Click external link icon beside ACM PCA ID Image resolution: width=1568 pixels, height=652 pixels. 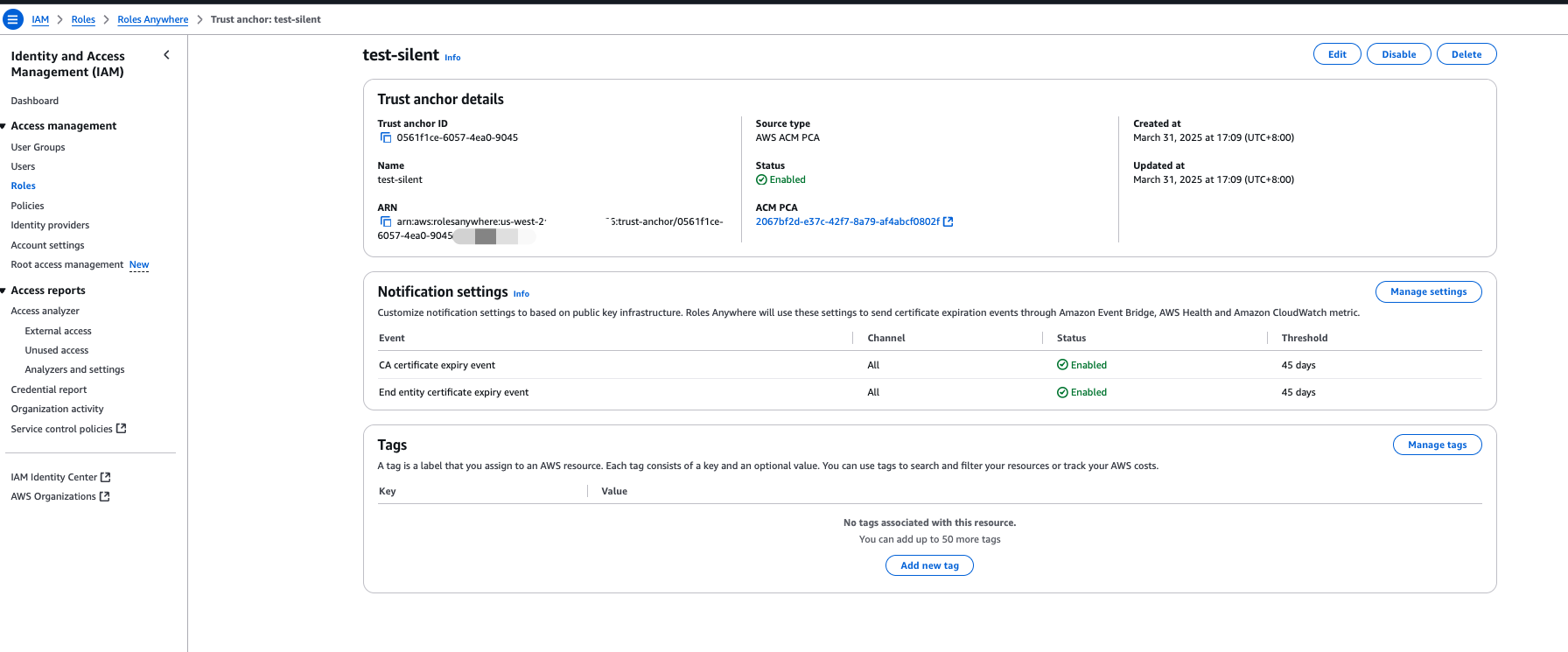pos(948,221)
